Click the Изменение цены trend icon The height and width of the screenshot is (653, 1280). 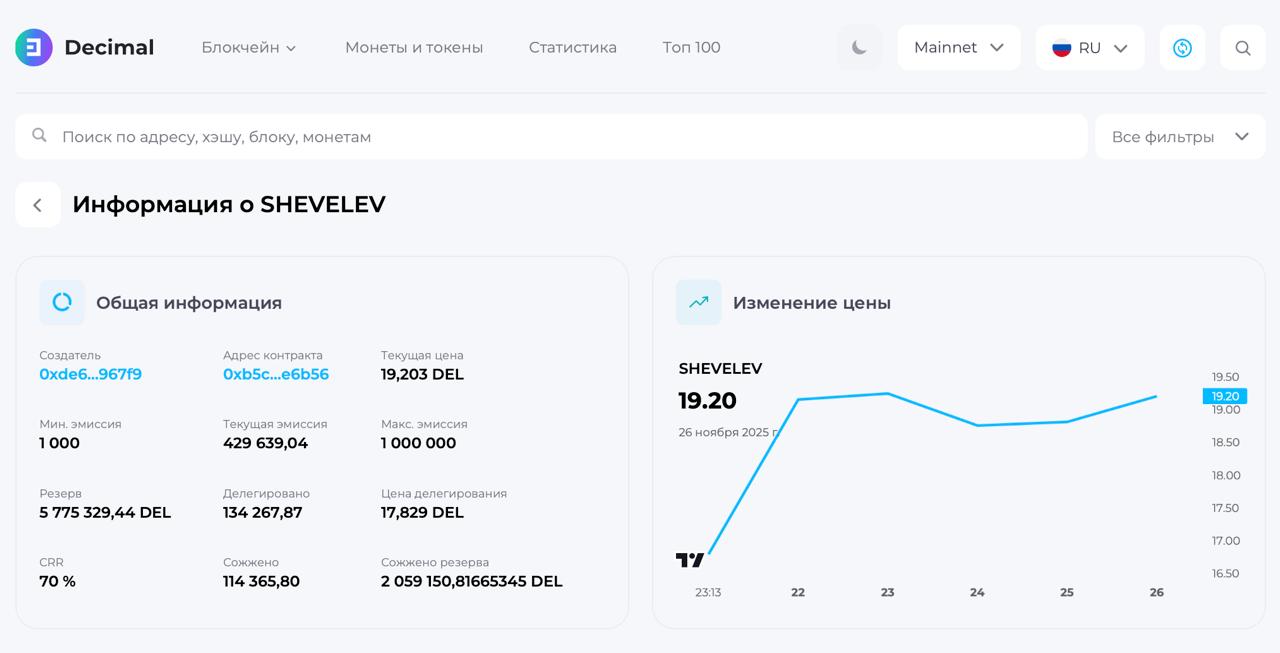click(698, 302)
